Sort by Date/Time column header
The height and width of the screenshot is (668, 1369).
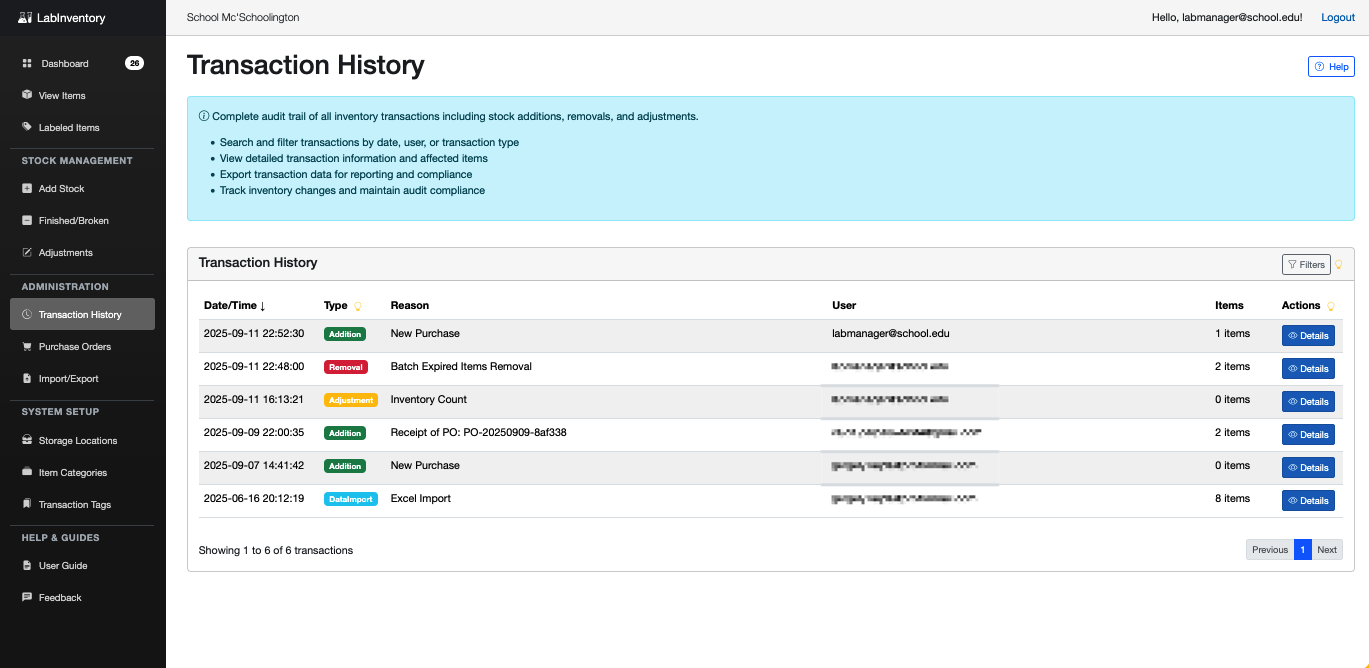coord(234,306)
